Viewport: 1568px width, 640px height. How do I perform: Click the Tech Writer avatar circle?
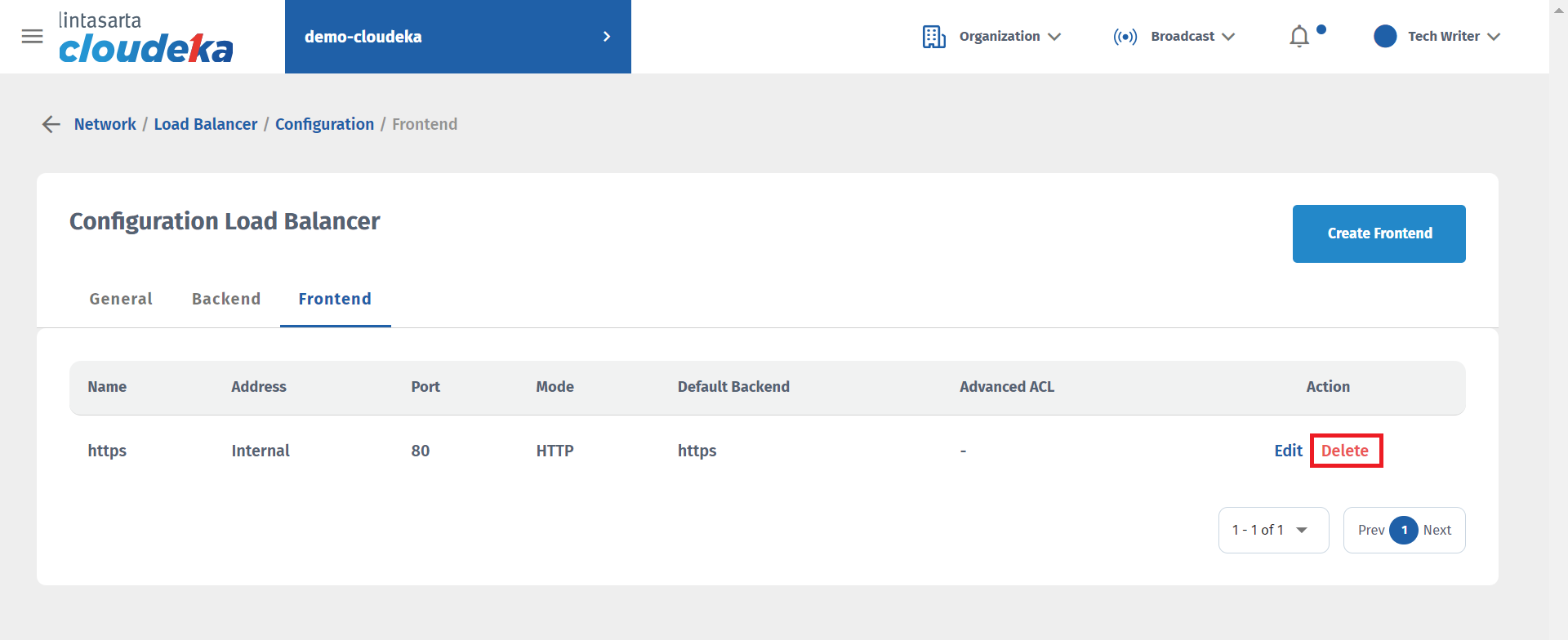click(1385, 36)
